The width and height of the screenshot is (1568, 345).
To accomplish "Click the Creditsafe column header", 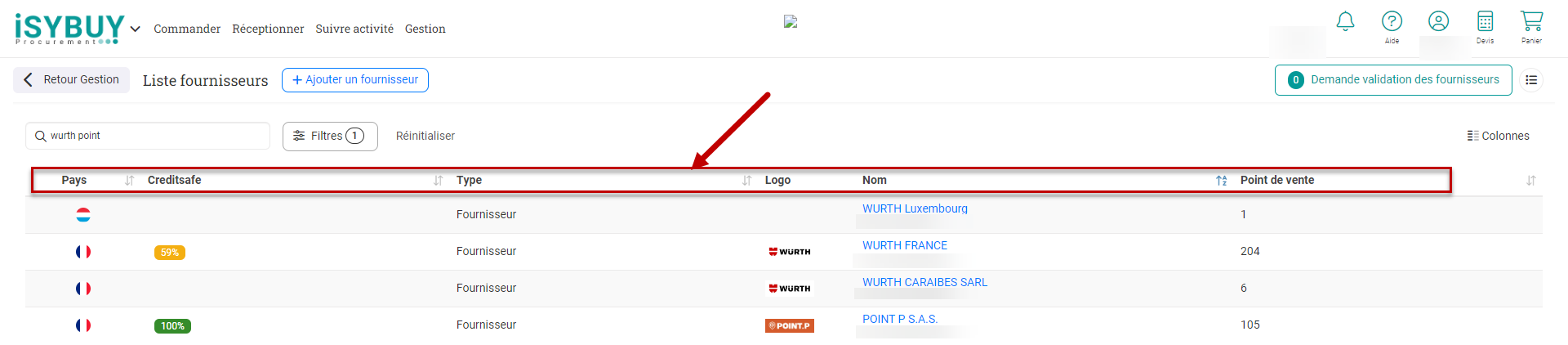I will [x=174, y=180].
